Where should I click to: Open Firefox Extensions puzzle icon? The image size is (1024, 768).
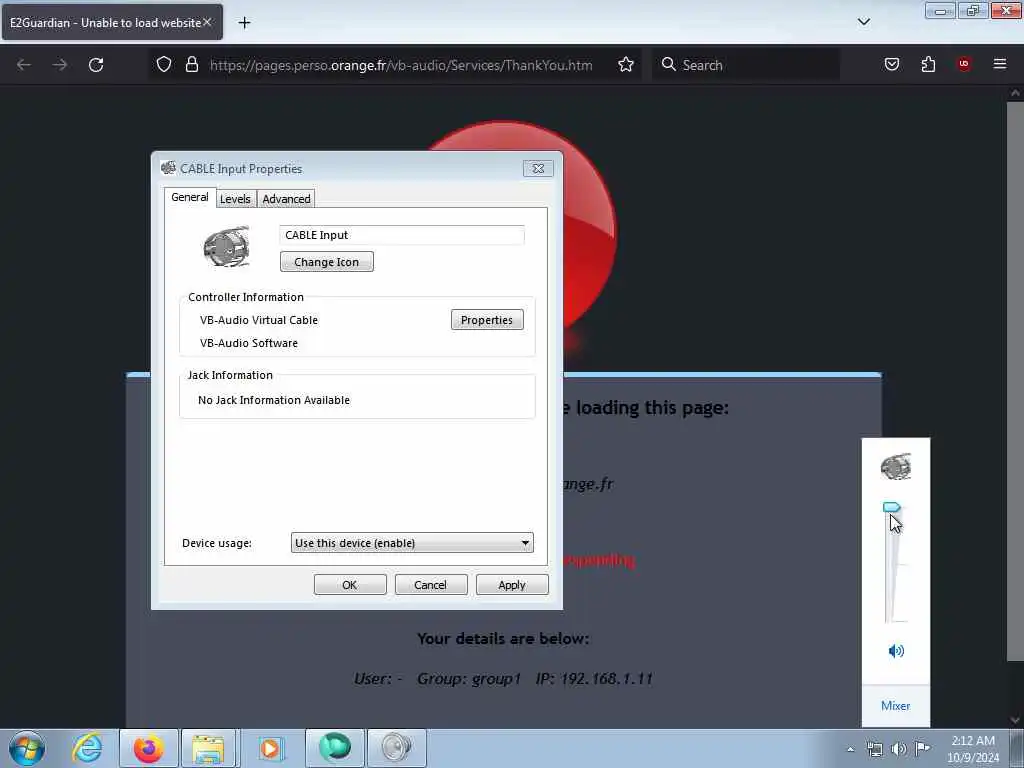[x=928, y=64]
